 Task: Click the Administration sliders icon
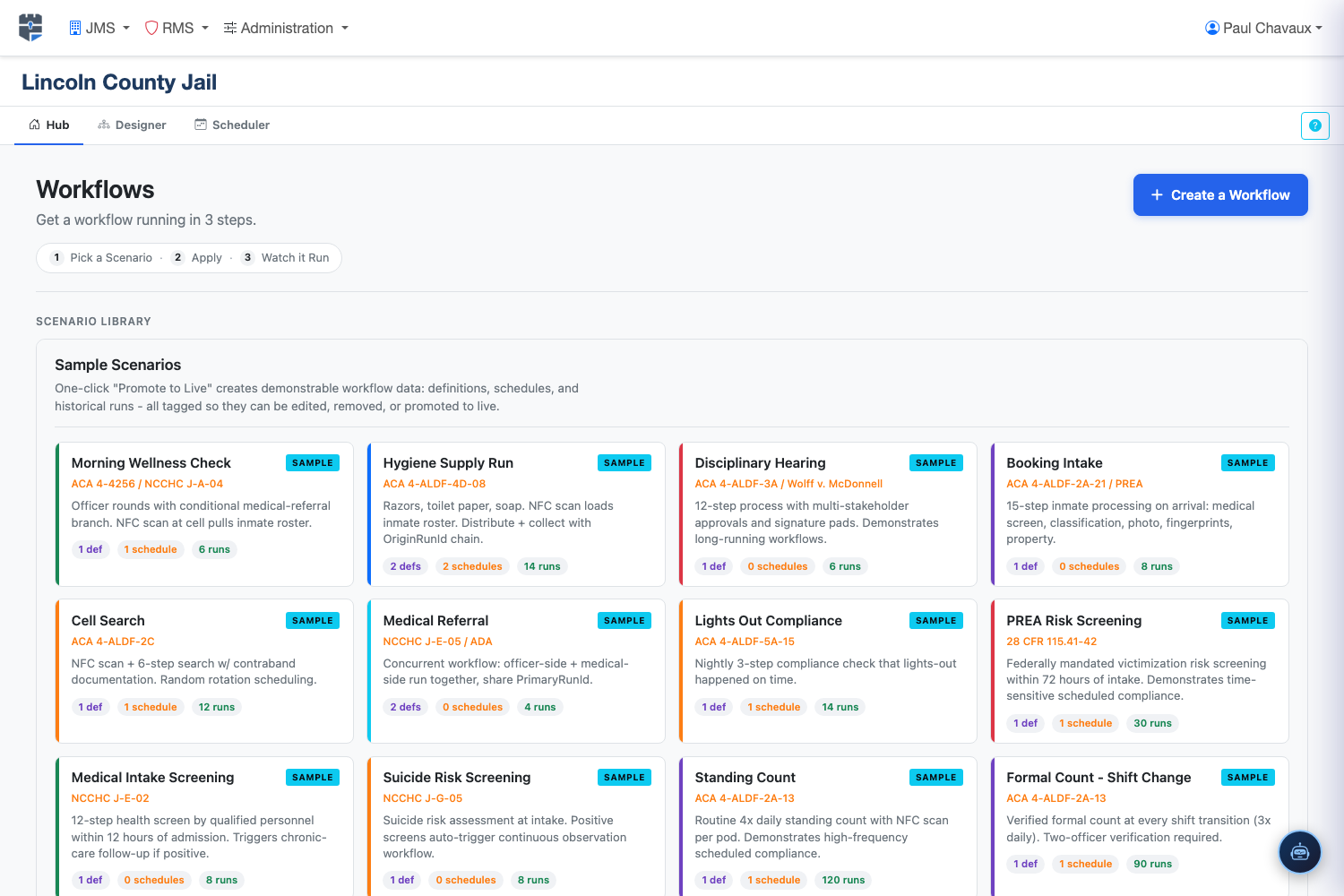click(x=230, y=28)
